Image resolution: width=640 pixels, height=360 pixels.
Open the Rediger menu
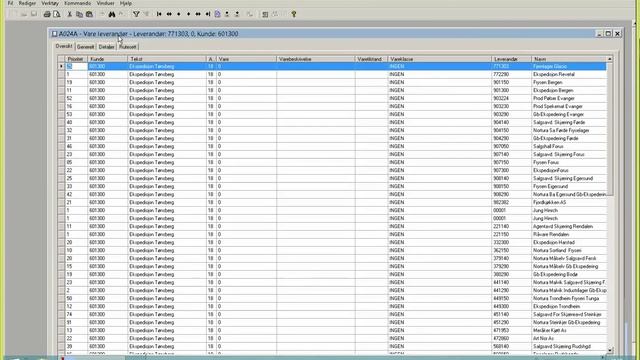pos(27,3)
